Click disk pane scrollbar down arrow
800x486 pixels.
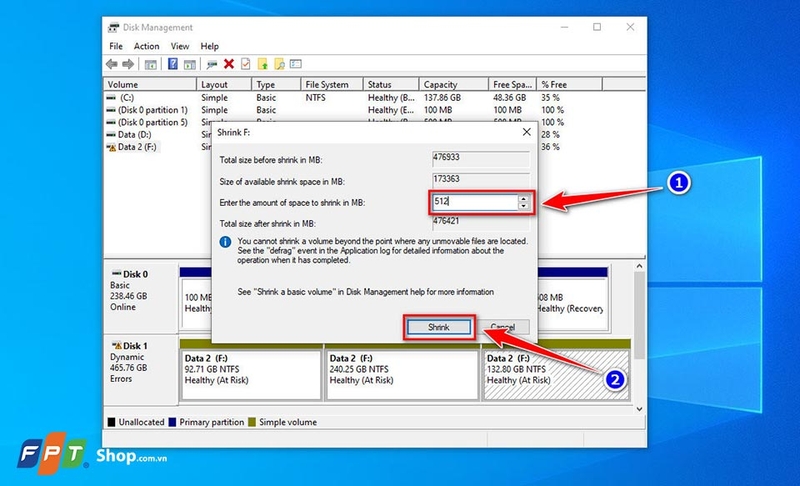pos(639,409)
